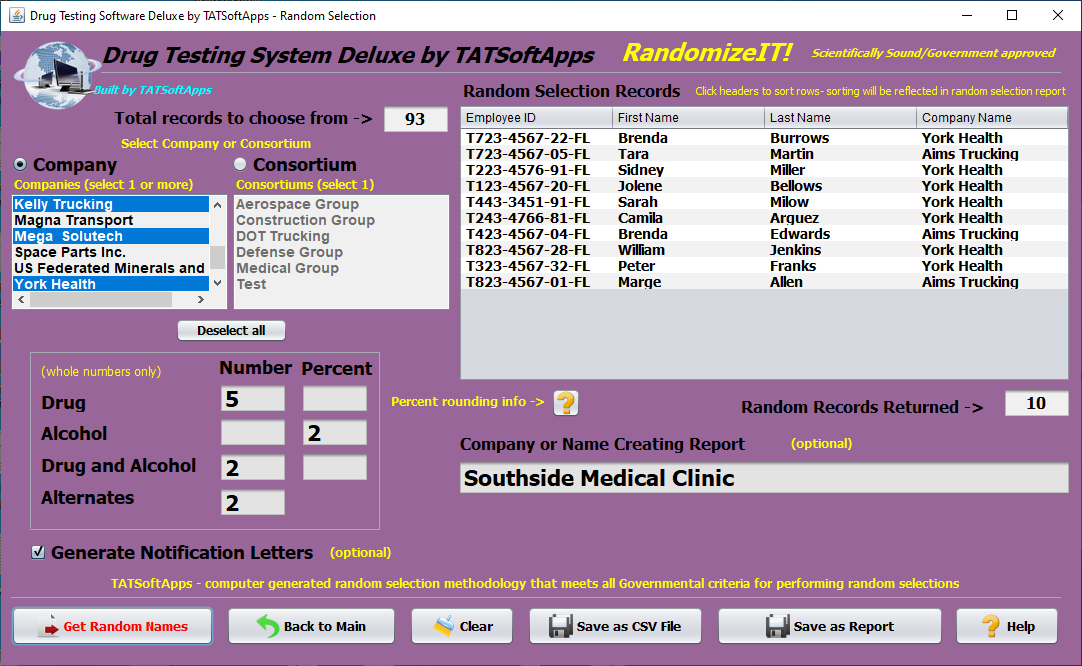Click the companies list horizontal scrollbar thumb

click(101, 300)
